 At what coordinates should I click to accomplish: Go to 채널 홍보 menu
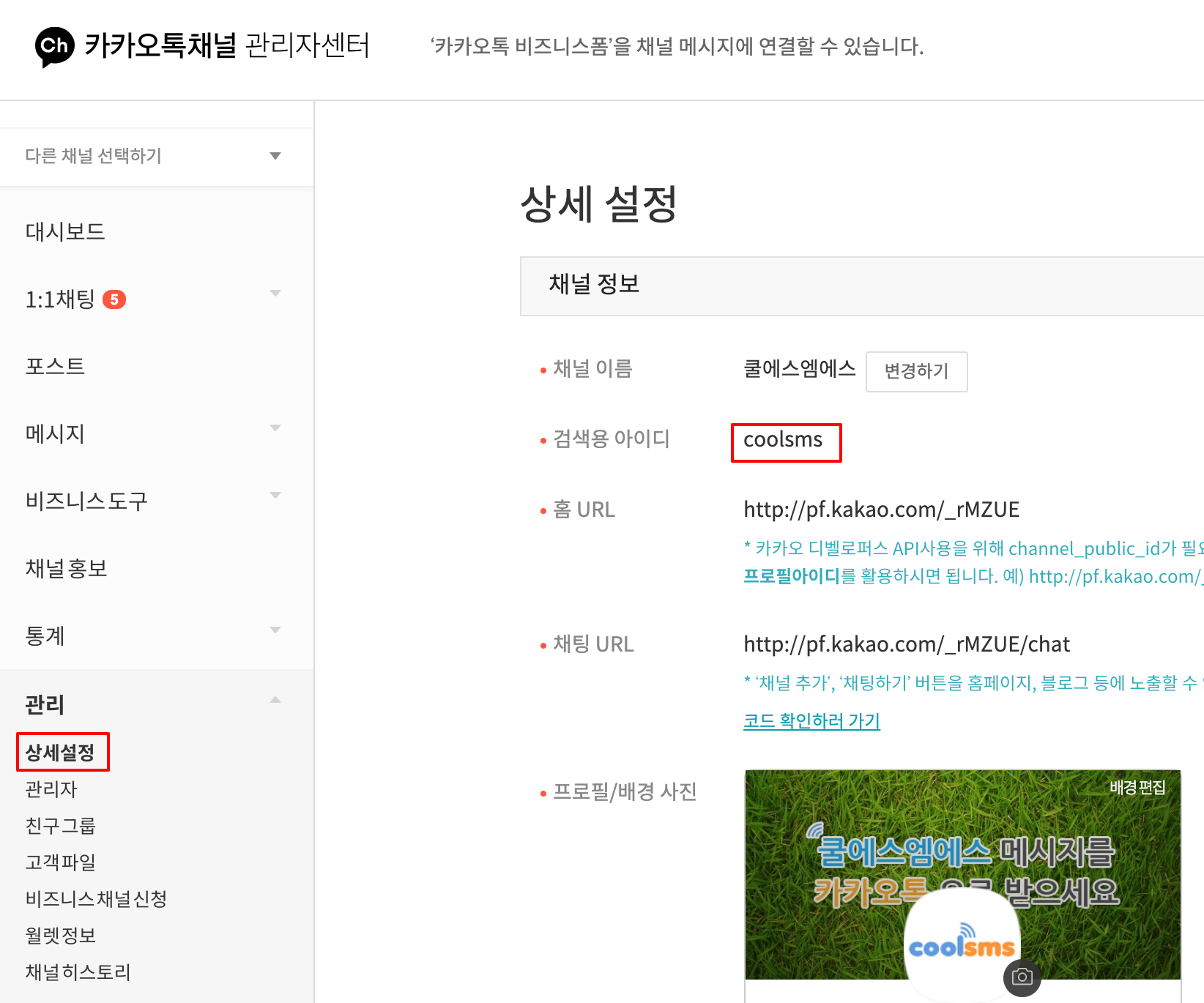click(67, 569)
